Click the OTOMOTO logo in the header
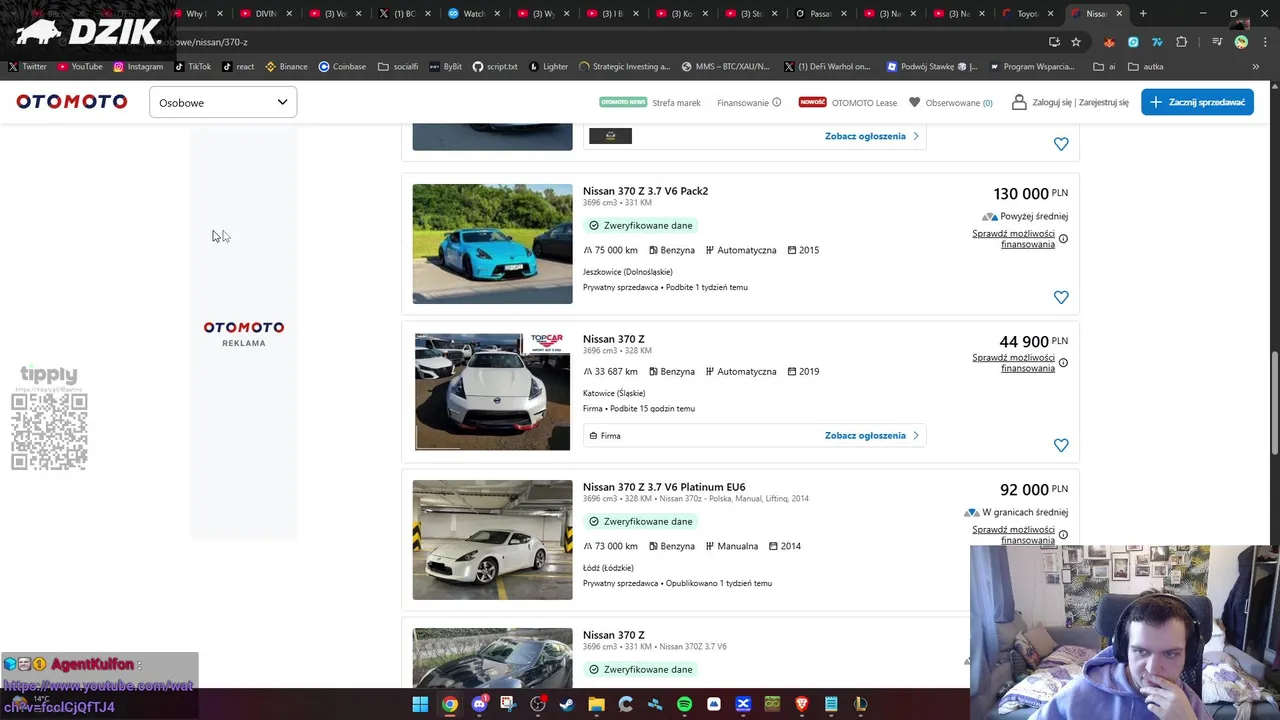 (x=72, y=102)
